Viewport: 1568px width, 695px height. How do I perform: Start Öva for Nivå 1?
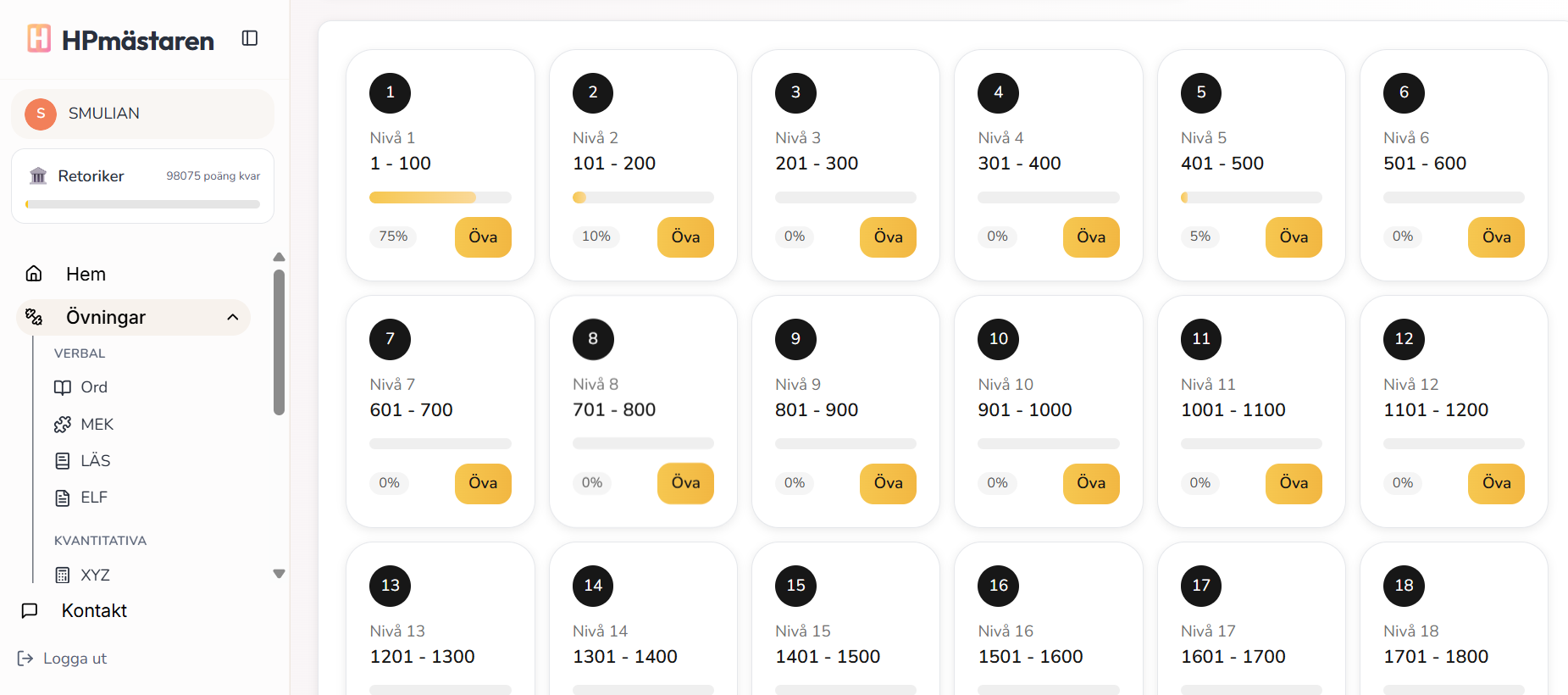pyautogui.click(x=483, y=237)
